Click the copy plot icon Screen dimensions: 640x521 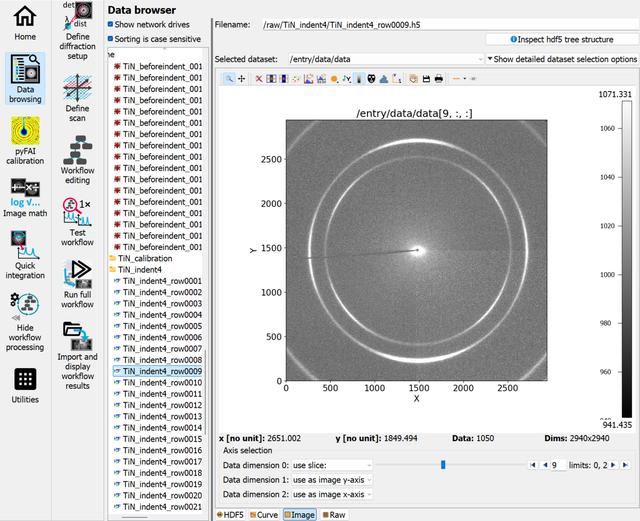pos(413,78)
